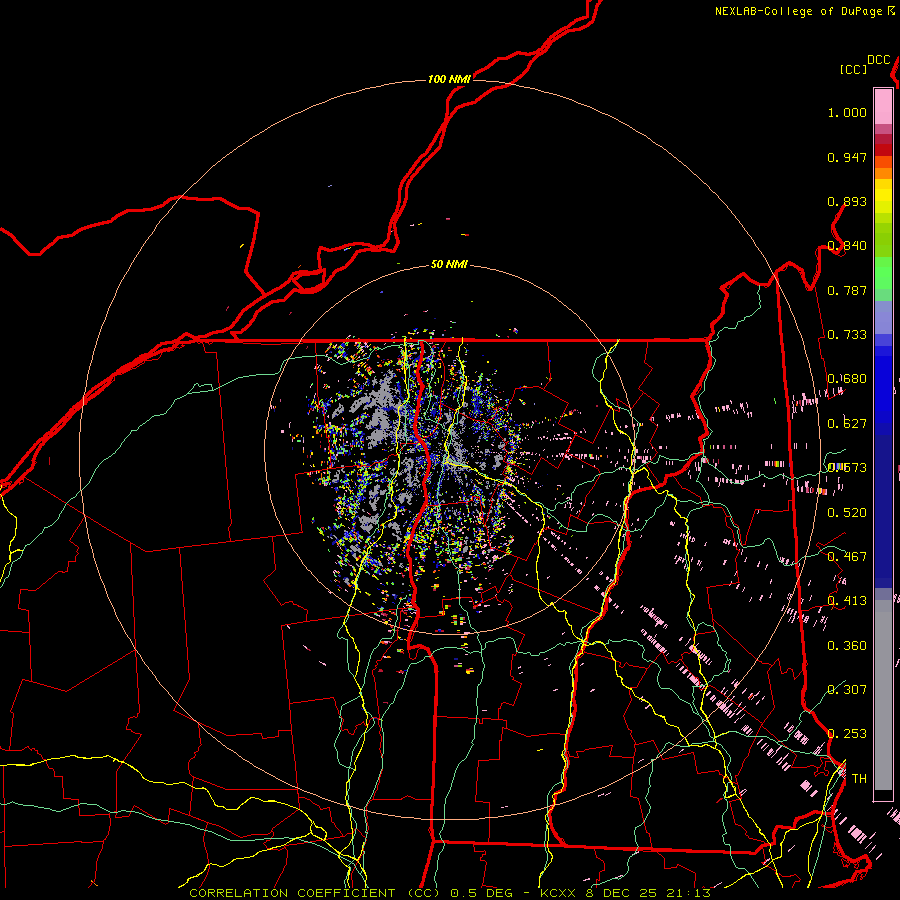Click the 0.680 value on the color scale
This screenshot has width=900, height=900.
pyautogui.click(x=847, y=379)
